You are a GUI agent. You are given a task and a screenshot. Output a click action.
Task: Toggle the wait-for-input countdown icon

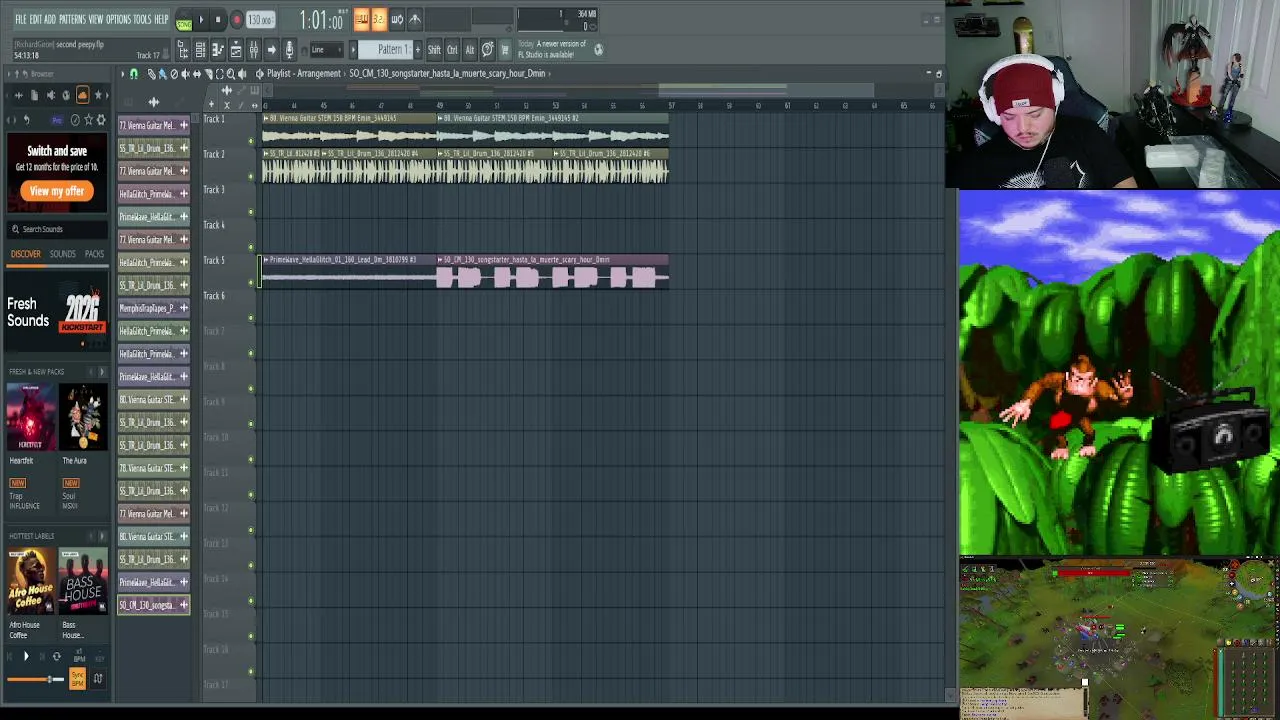point(379,19)
